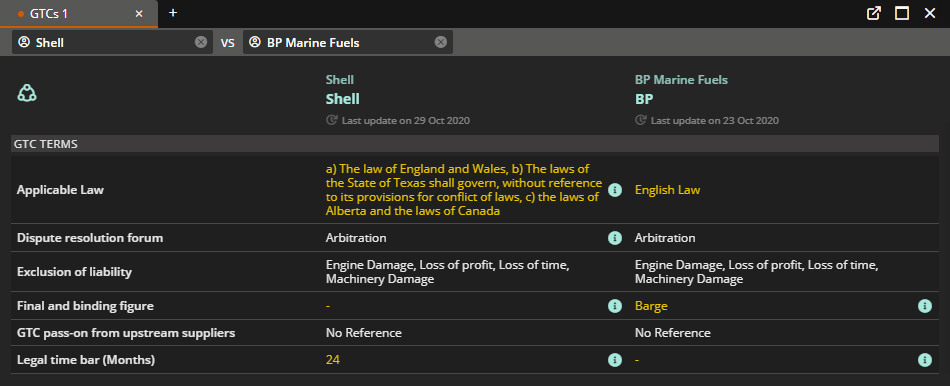950x386 pixels.
Task: Click the Shell last update refresh icon
Action: click(331, 120)
